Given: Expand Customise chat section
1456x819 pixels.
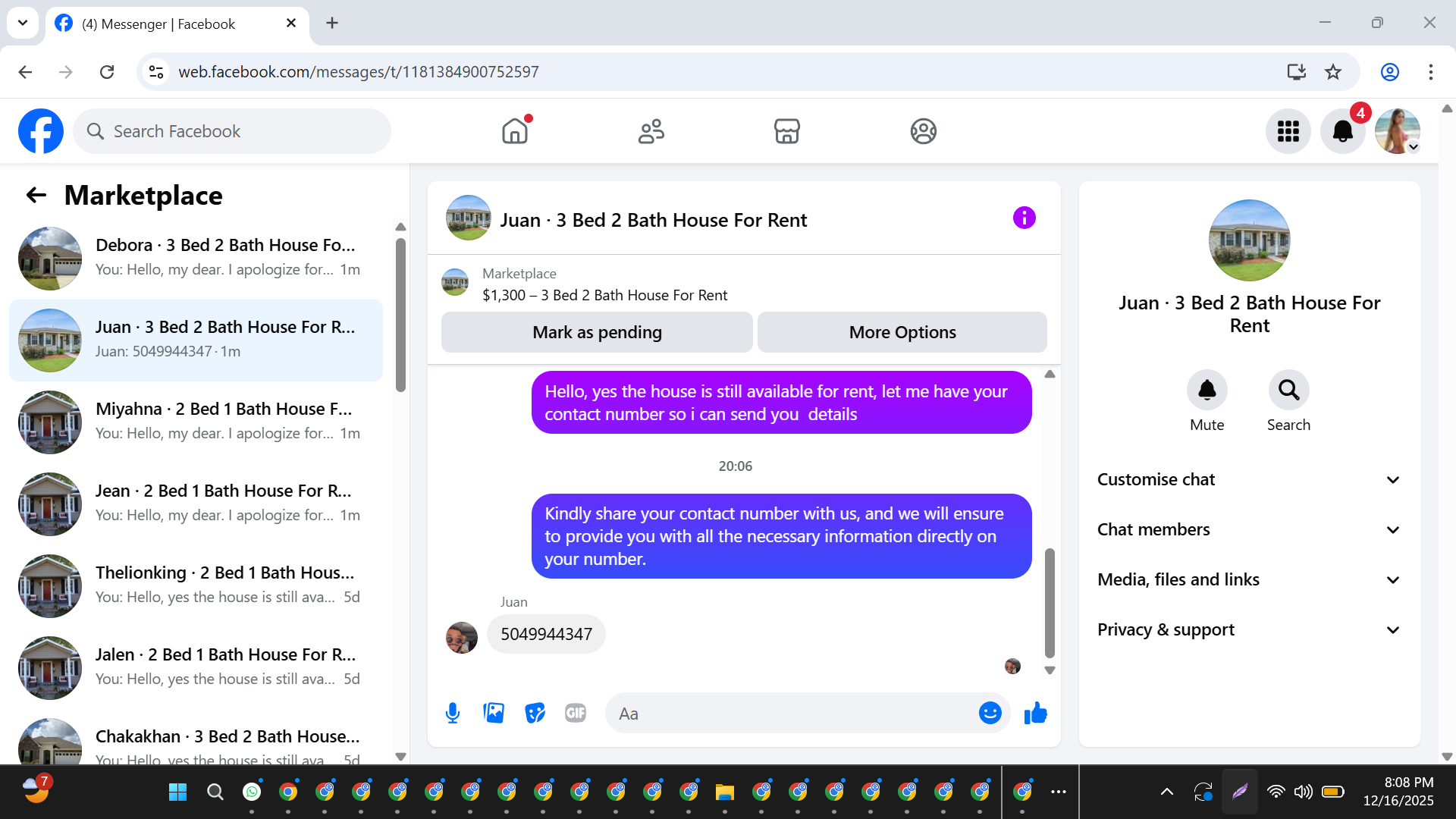Looking at the screenshot, I should (x=1250, y=480).
